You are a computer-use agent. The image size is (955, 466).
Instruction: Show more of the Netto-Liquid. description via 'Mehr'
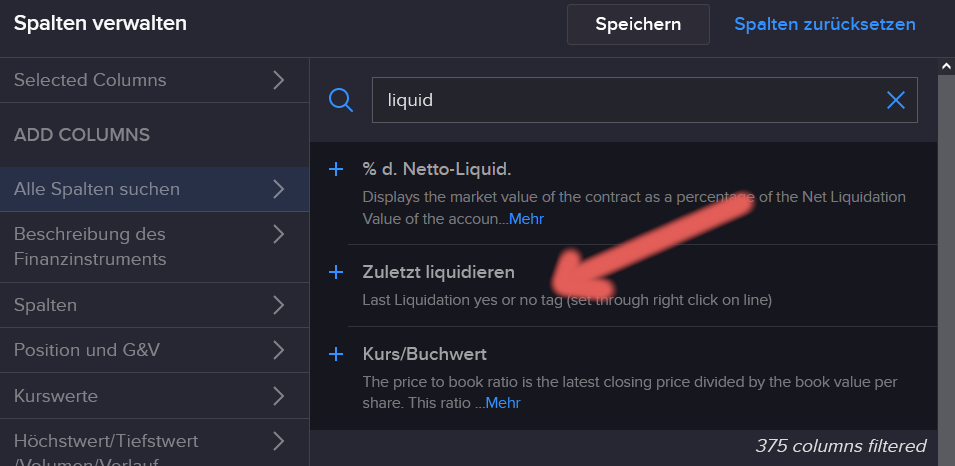526,218
